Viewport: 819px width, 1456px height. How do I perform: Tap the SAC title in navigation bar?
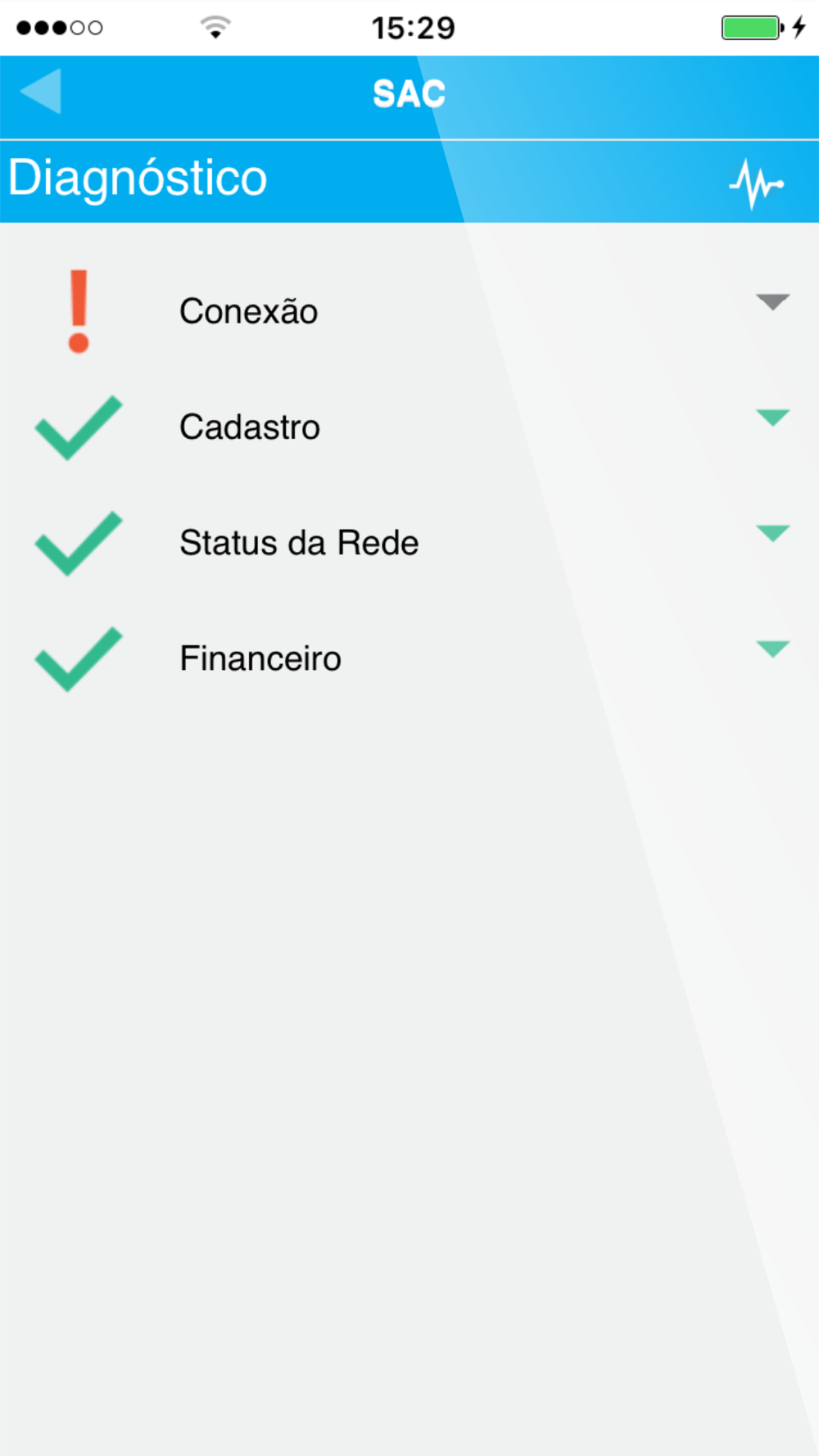pos(409,93)
